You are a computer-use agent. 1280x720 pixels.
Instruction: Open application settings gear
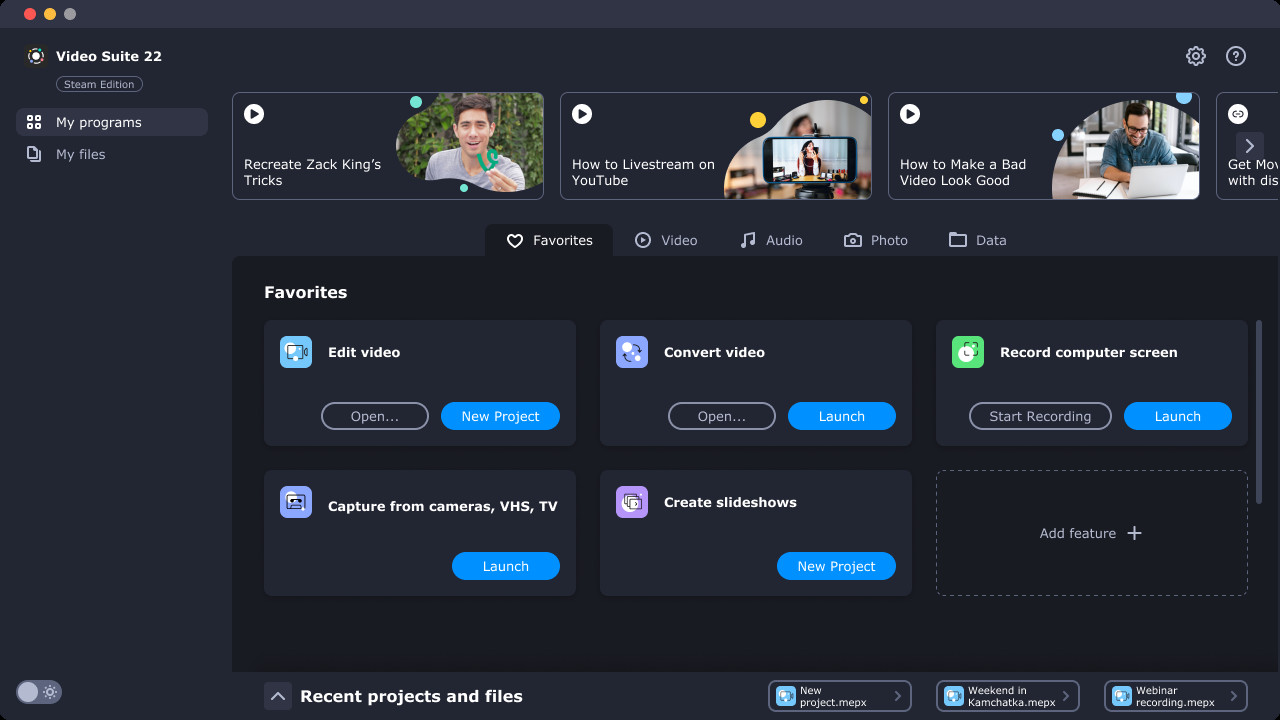[x=1195, y=56]
